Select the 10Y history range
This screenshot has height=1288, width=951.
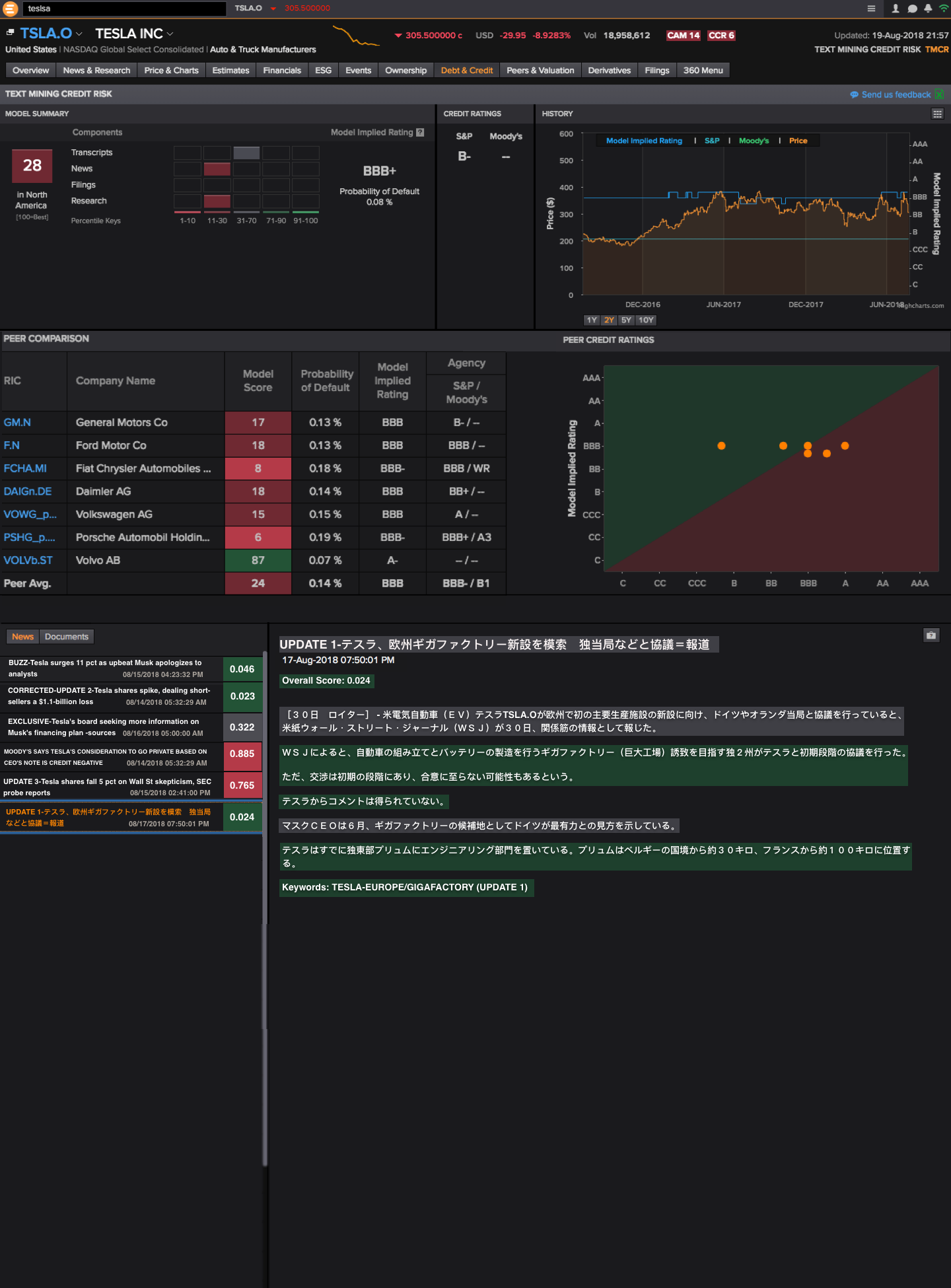pyautogui.click(x=646, y=320)
